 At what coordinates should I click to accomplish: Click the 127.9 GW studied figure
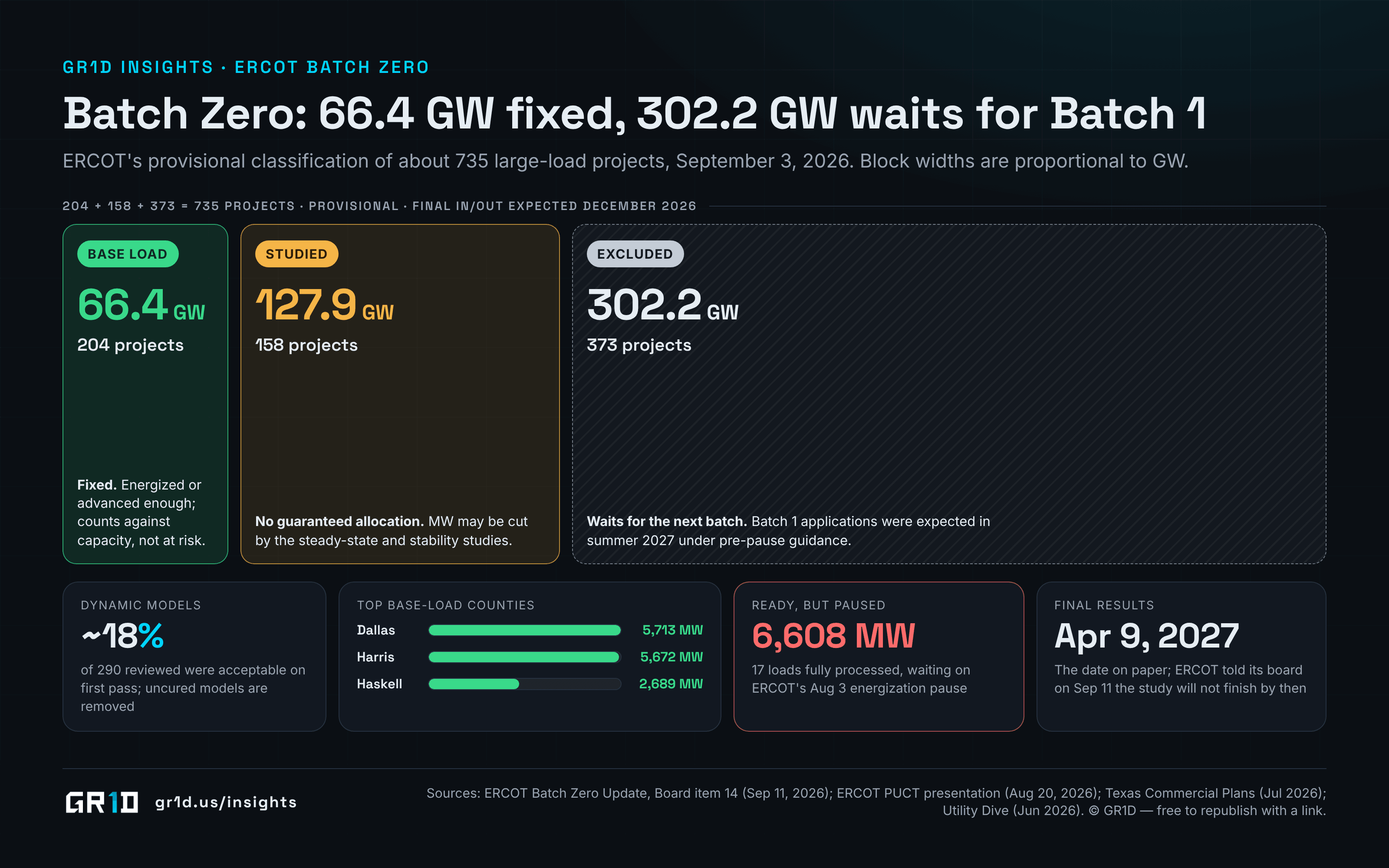pyautogui.click(x=324, y=305)
